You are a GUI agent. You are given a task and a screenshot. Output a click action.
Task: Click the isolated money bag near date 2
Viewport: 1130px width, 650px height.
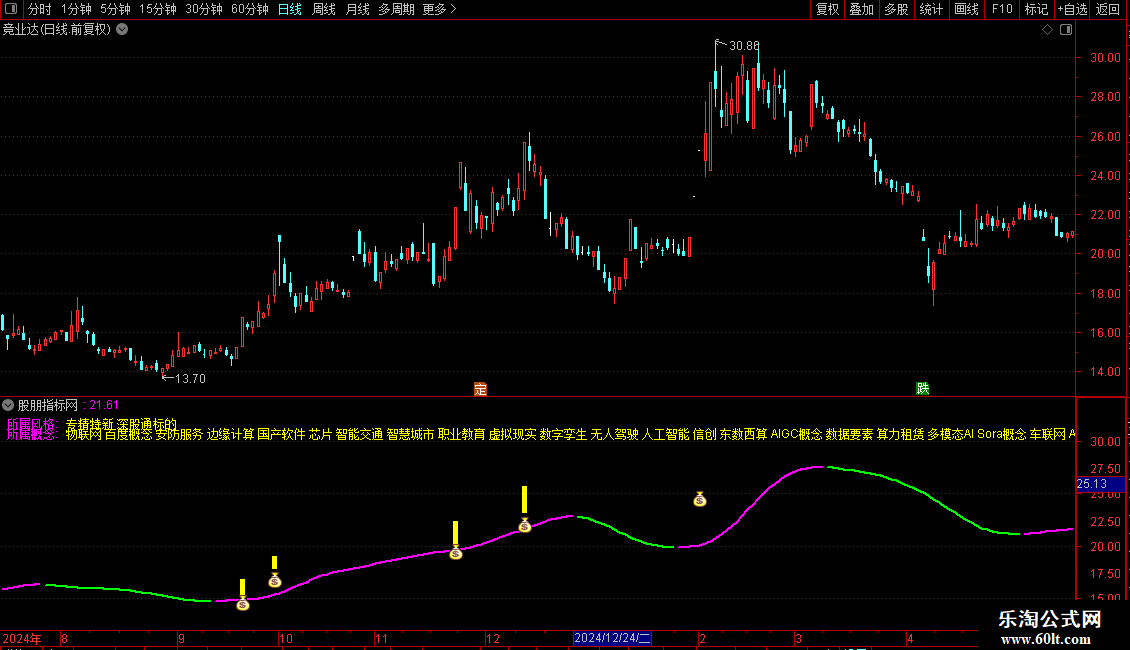[x=700, y=499]
